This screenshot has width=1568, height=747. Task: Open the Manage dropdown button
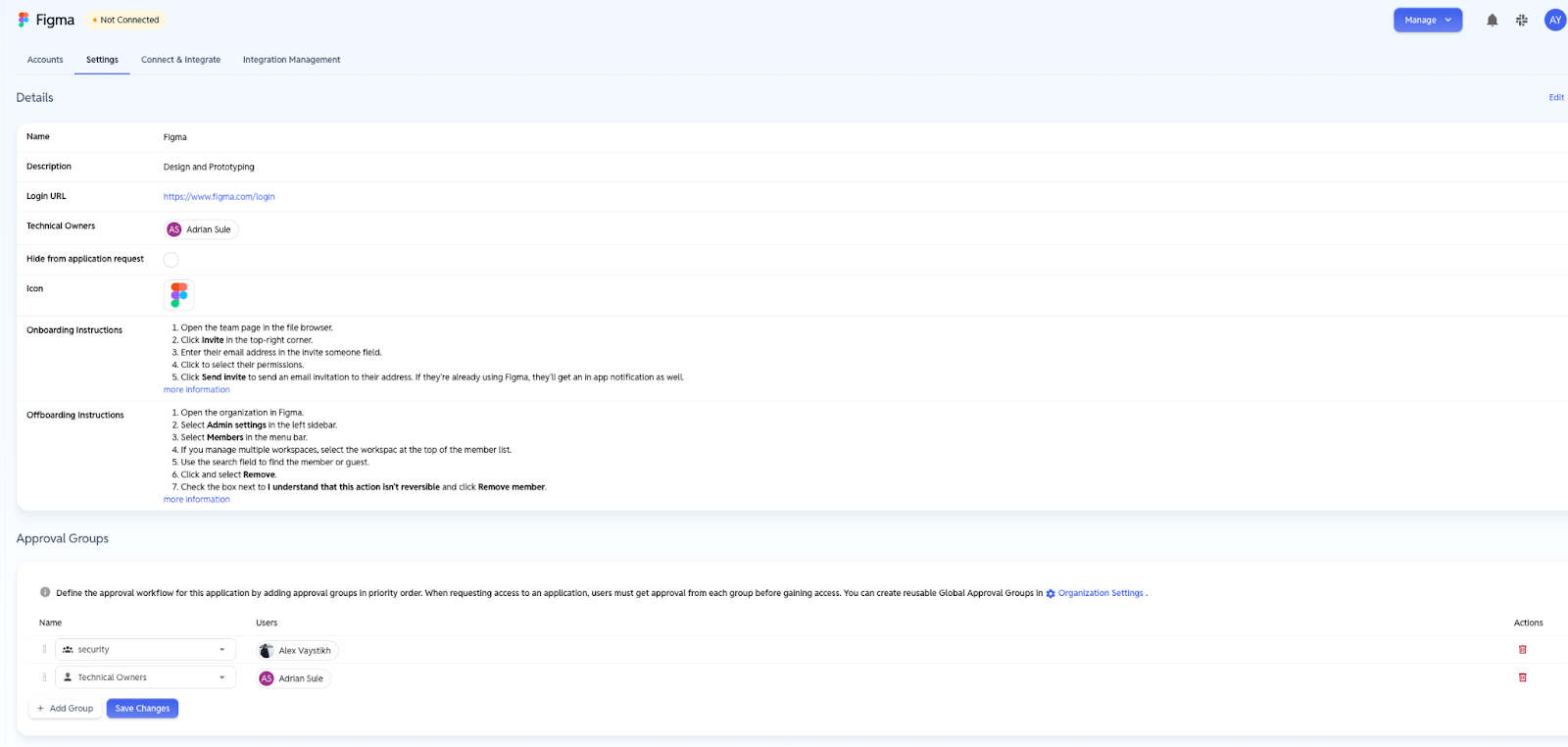1428,20
